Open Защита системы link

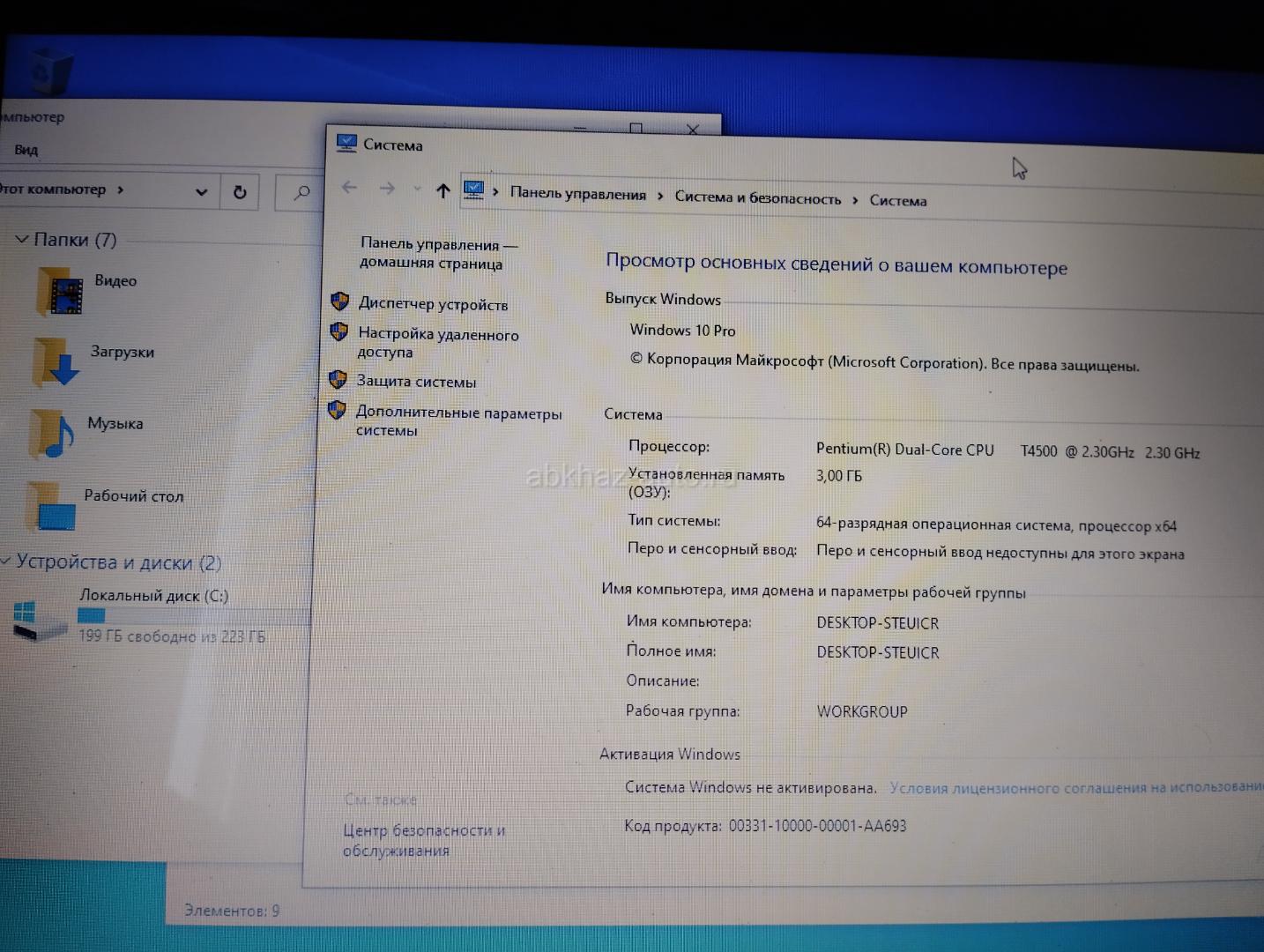click(x=416, y=382)
